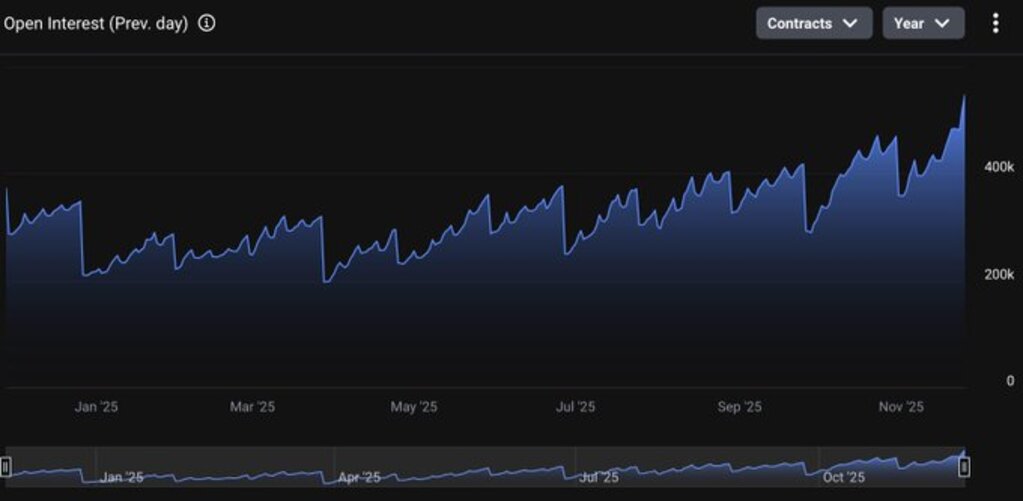Viewport: 1023px width, 501px height.
Task: Click the Nov '25 x-axis label
Action: pos(901,407)
